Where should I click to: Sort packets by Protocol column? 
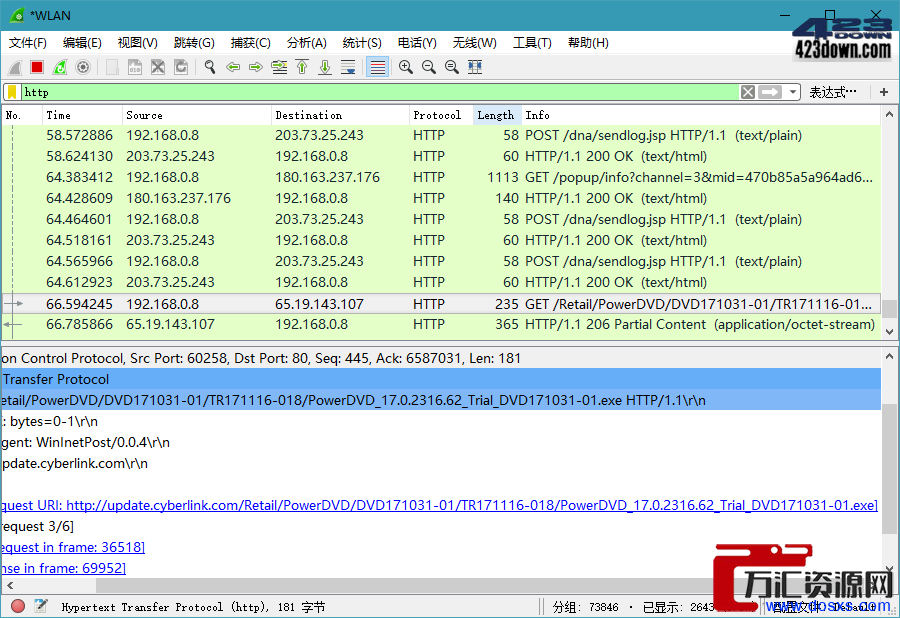[441, 115]
